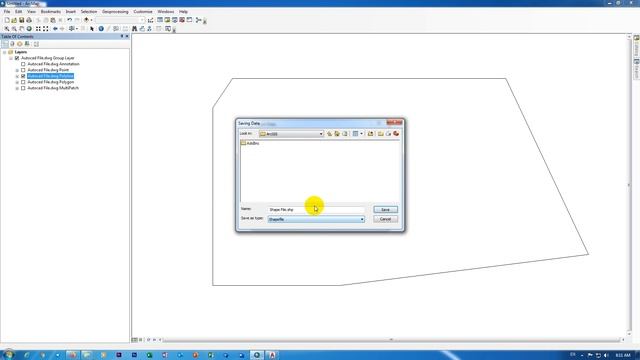Screen dimensions: 640x360
Task: Go back to previous extent
Action: [x=55, y=29]
